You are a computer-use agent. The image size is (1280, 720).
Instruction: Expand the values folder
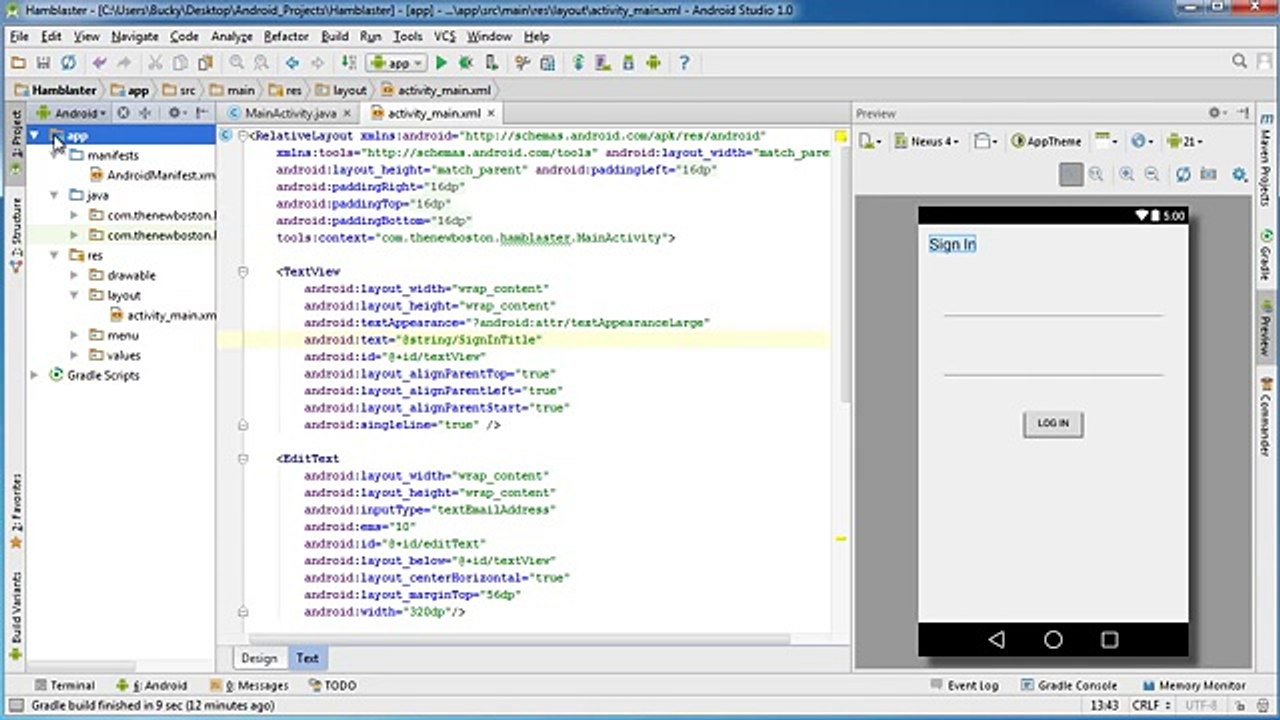74,355
